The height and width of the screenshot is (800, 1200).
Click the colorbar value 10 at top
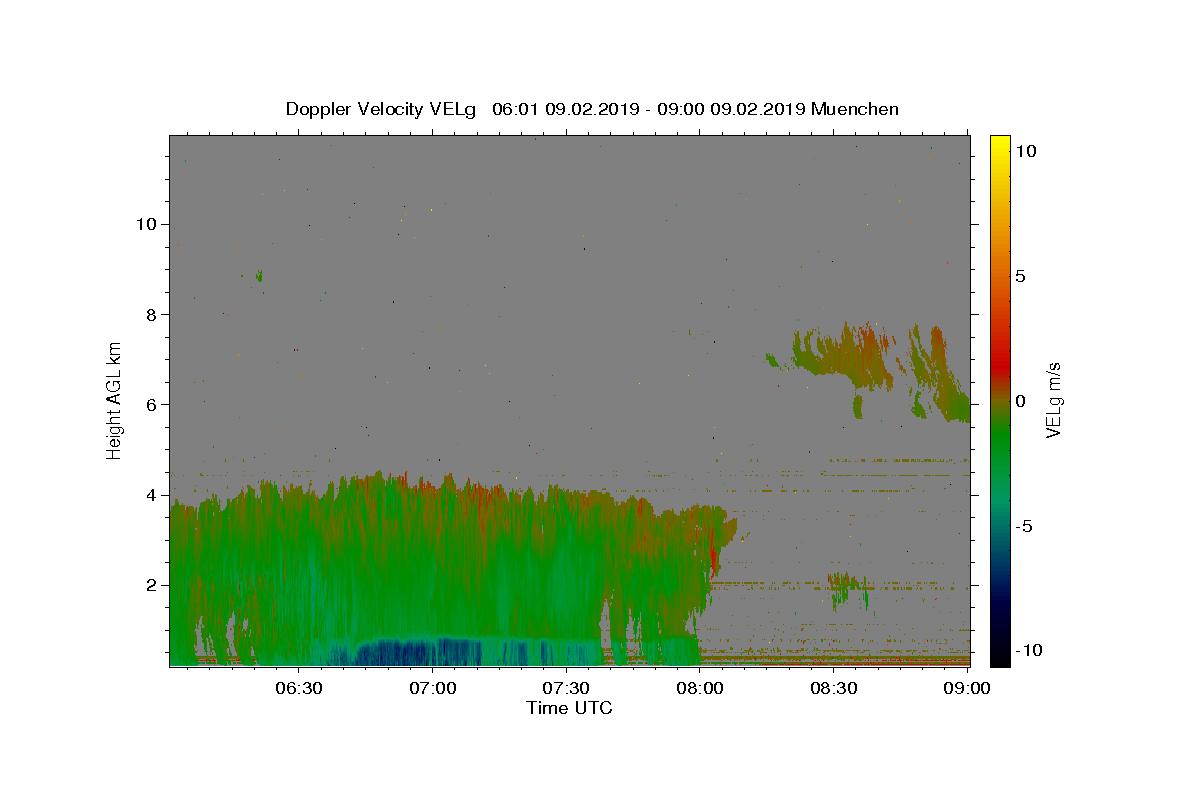1026,151
